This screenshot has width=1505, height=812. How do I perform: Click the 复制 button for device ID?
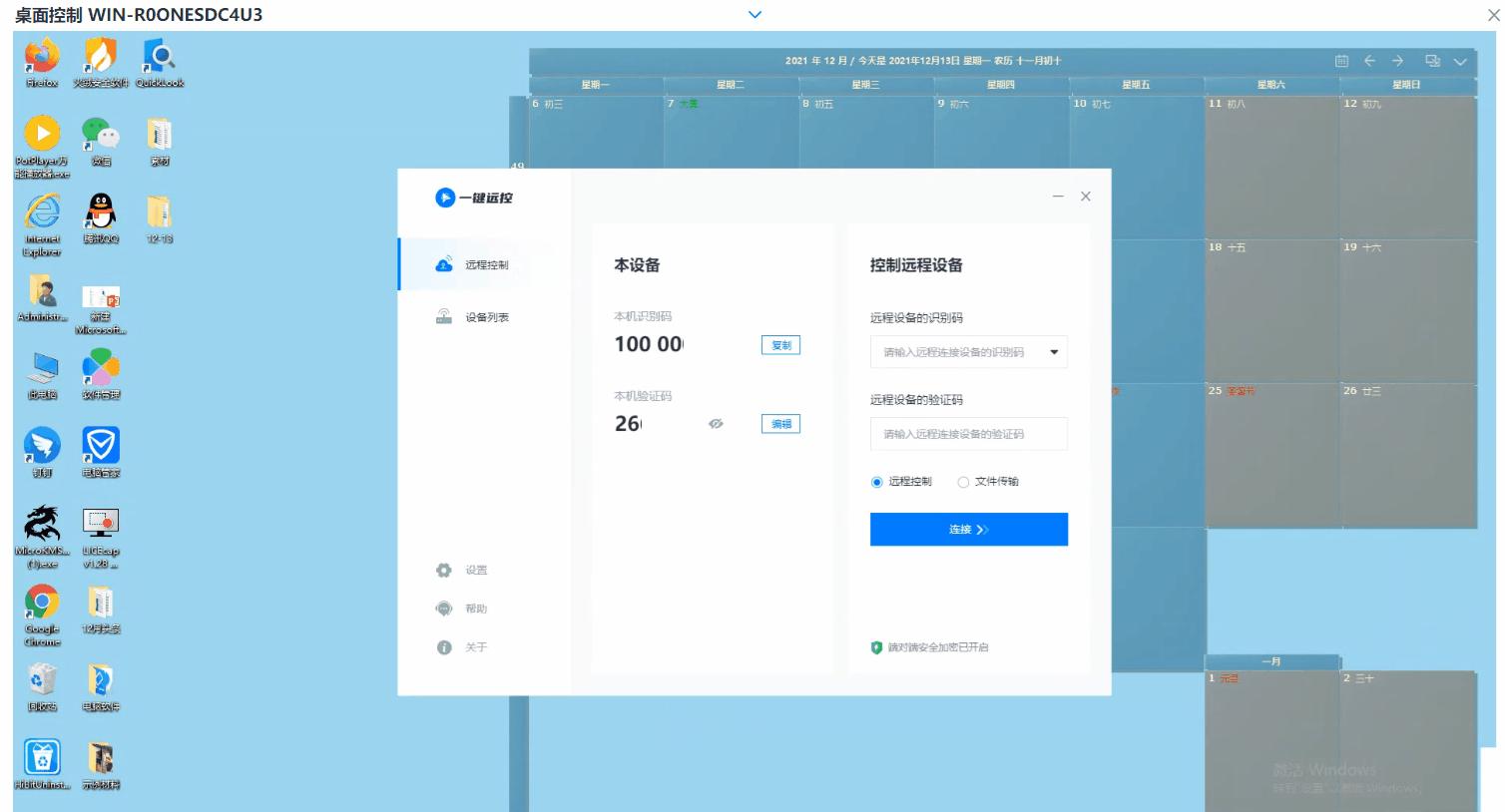pyautogui.click(x=780, y=345)
